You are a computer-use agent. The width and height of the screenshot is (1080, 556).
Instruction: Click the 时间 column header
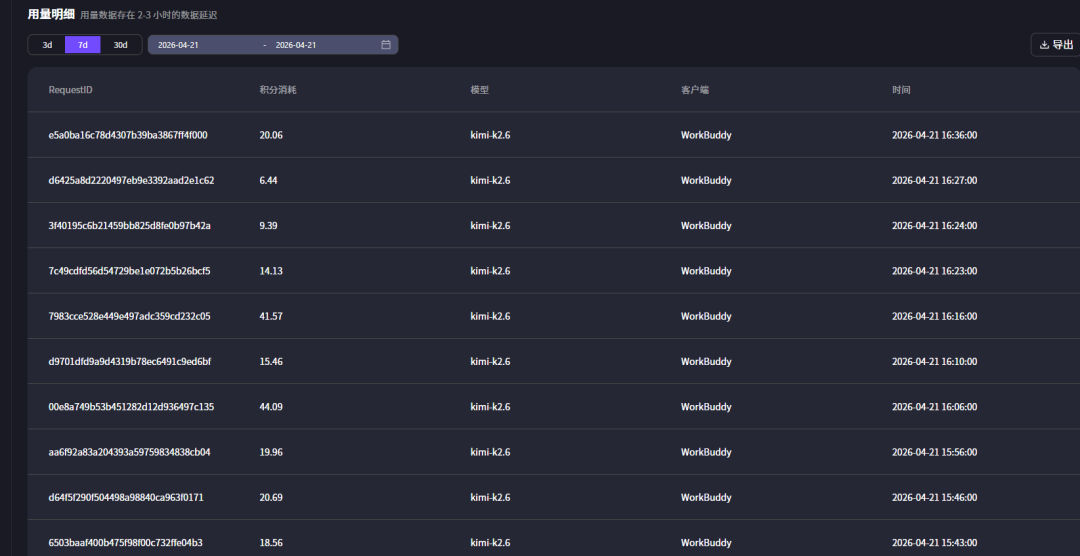[x=901, y=90]
